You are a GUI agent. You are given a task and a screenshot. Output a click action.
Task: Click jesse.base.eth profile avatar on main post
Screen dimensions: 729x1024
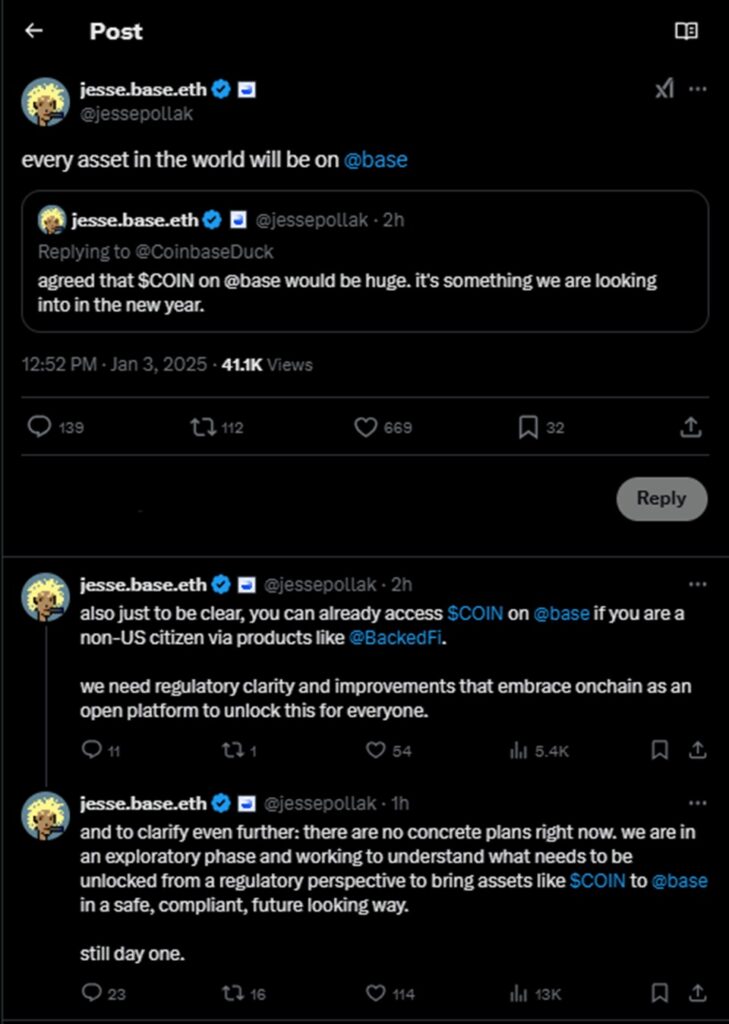(45, 100)
